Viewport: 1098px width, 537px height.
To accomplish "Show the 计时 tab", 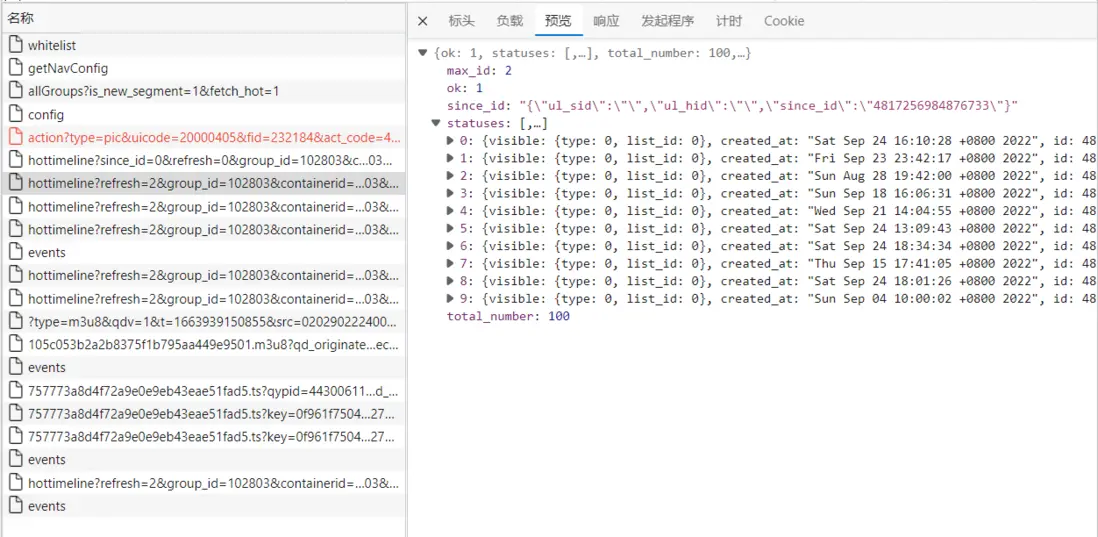I will click(x=729, y=21).
